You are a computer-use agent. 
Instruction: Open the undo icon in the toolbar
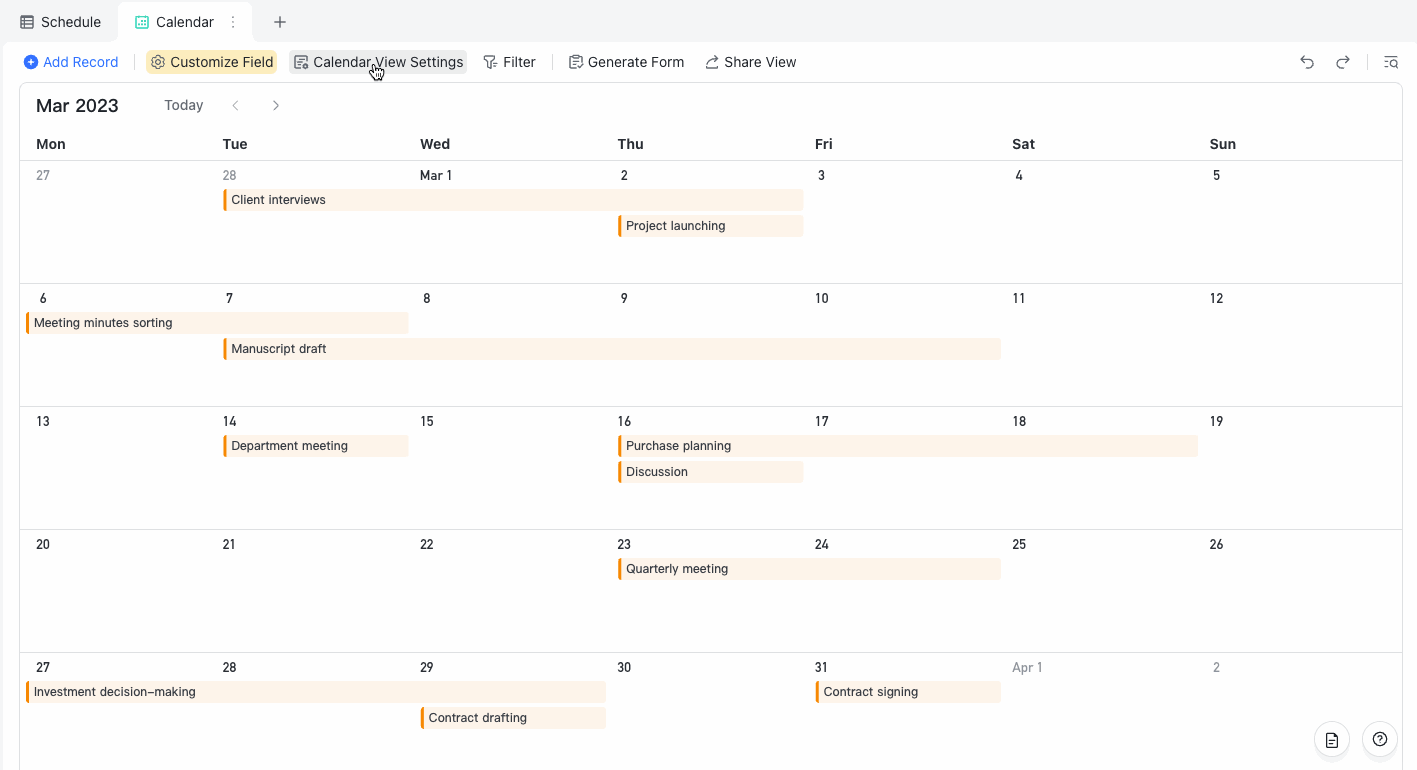click(1307, 62)
